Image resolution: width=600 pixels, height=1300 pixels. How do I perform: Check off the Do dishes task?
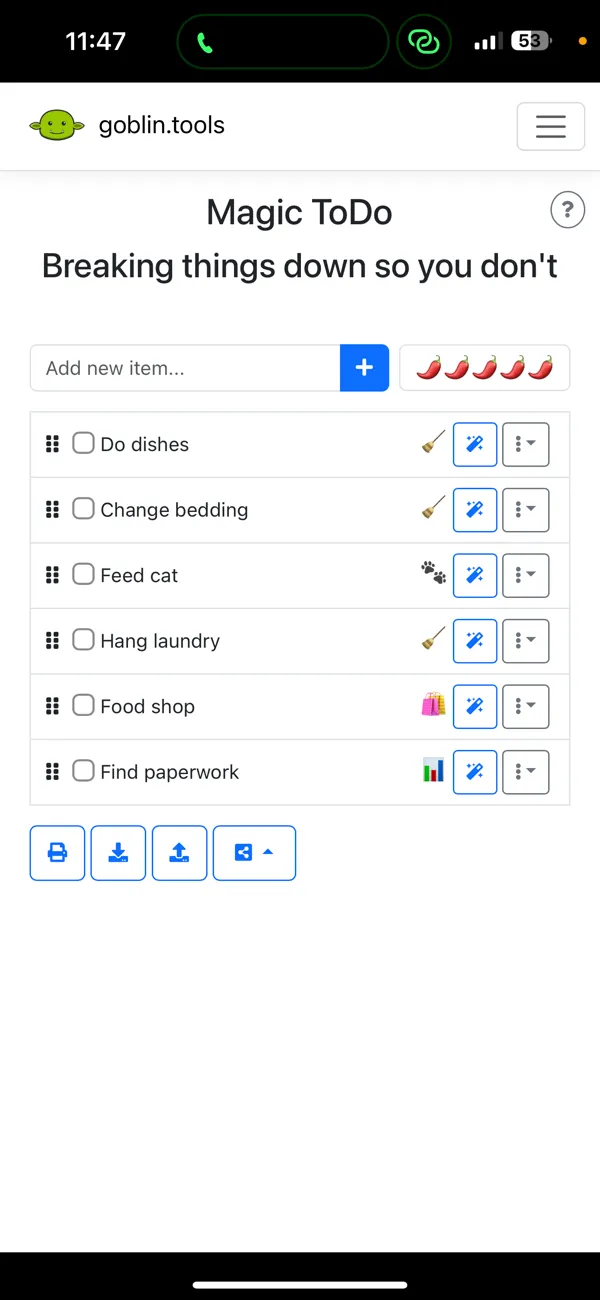coord(84,443)
